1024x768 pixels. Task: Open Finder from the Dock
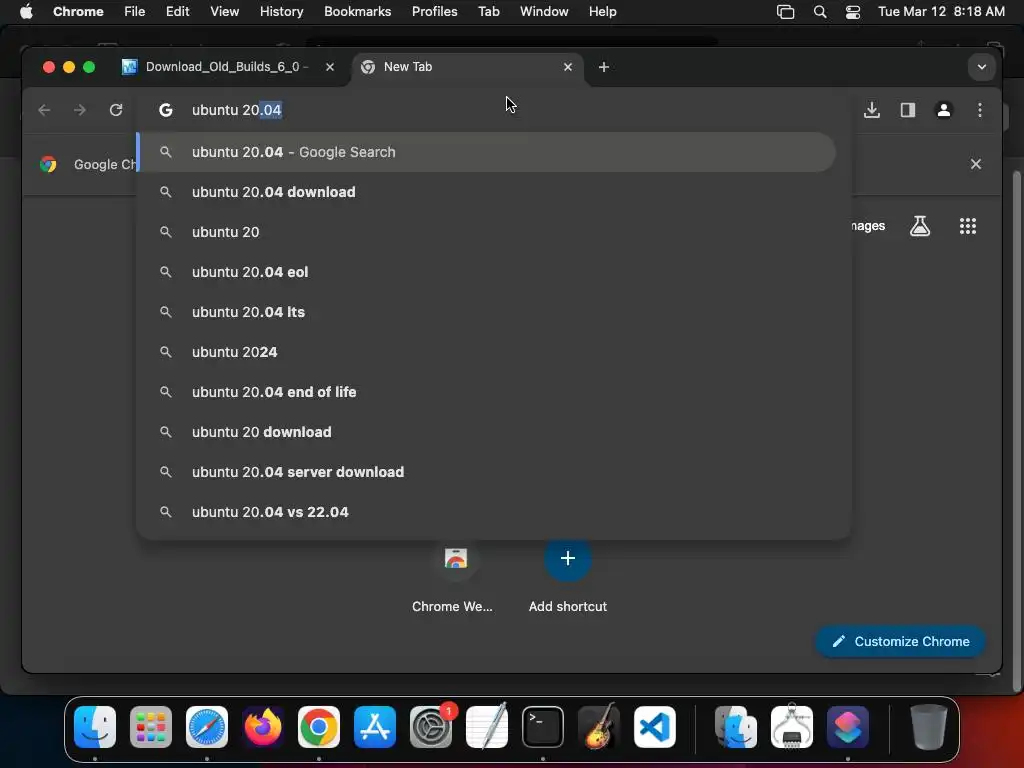tap(95, 727)
